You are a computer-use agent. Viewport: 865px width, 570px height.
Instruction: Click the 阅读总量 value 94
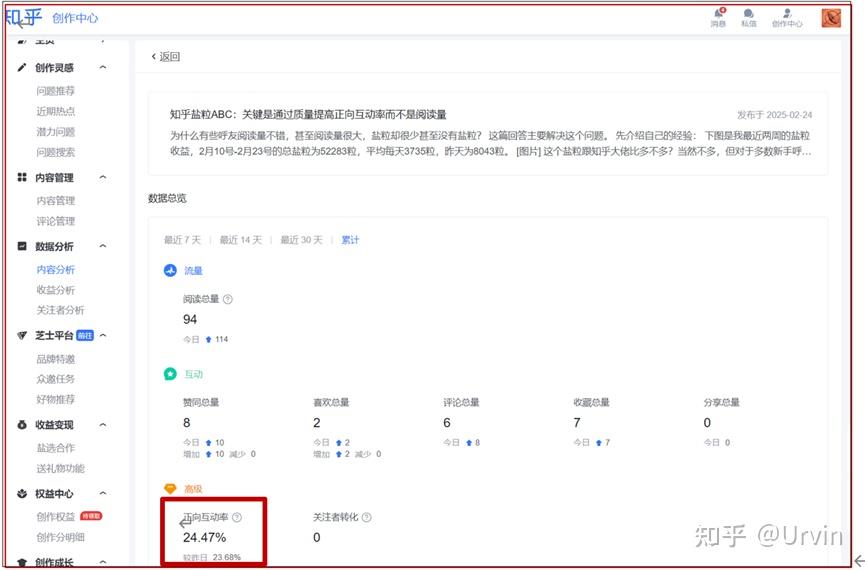click(190, 319)
